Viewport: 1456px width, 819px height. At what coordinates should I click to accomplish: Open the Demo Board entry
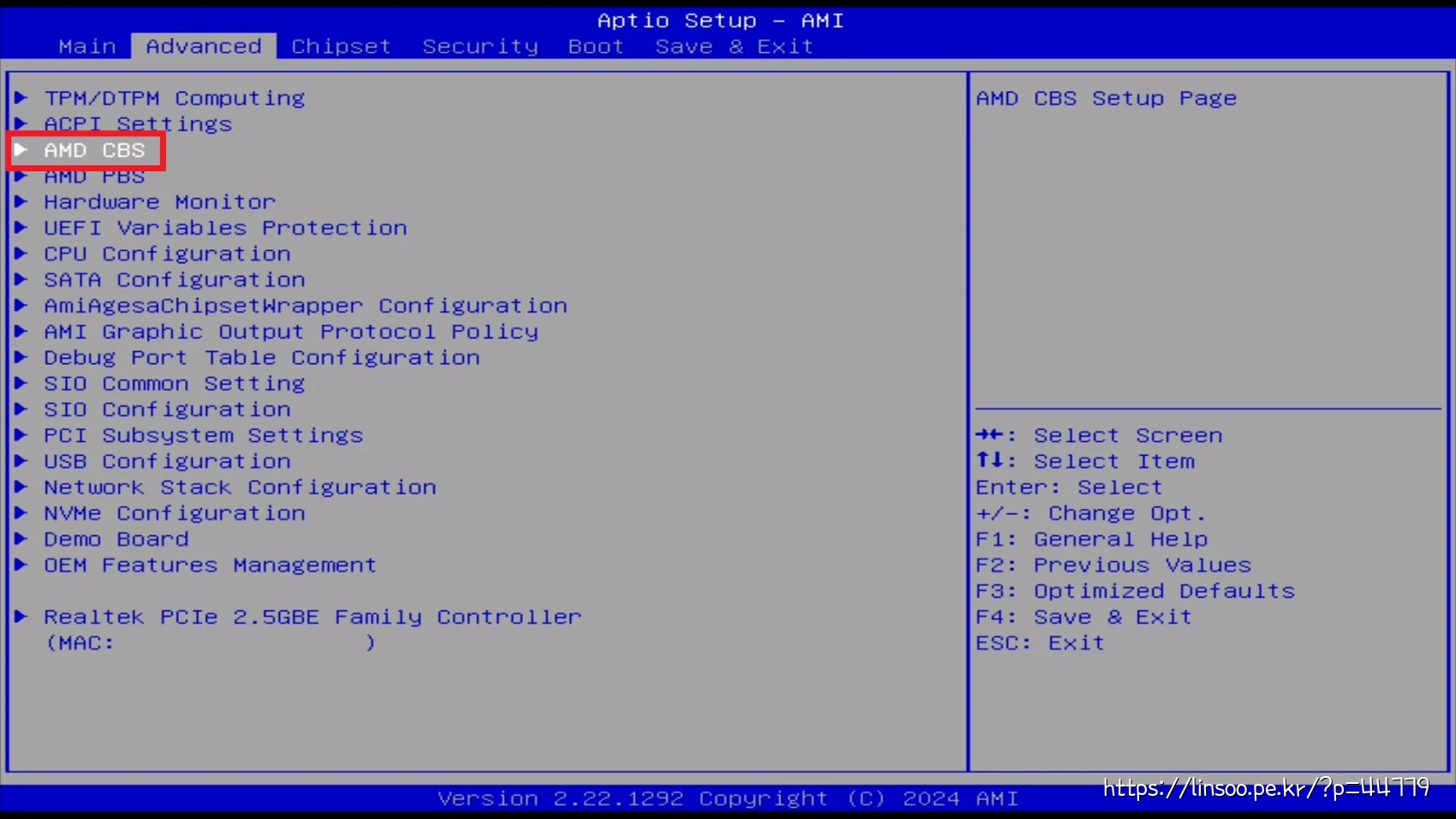116,539
